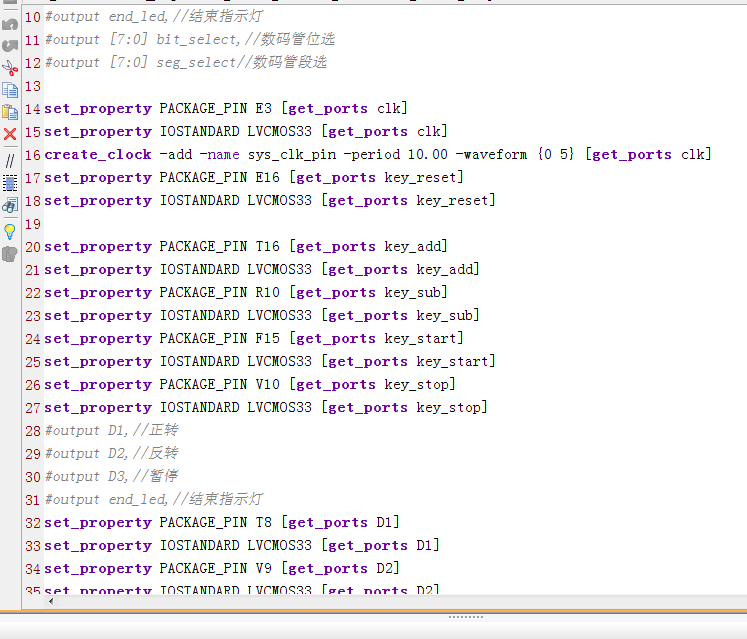Image resolution: width=747 pixels, height=639 pixels.
Task: Enable column selection mode icon
Action: pos(10,183)
